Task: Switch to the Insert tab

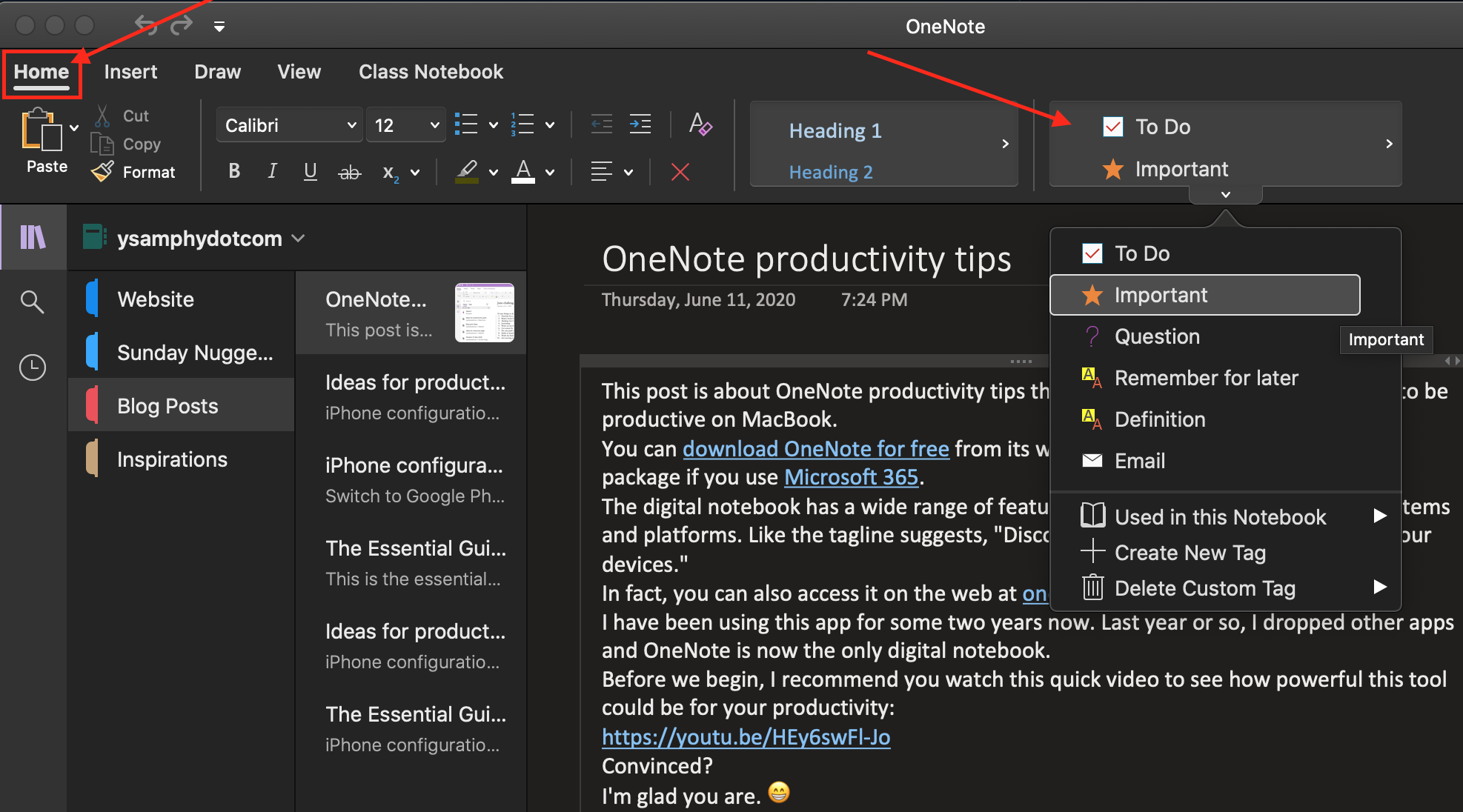Action: pyautogui.click(x=130, y=72)
